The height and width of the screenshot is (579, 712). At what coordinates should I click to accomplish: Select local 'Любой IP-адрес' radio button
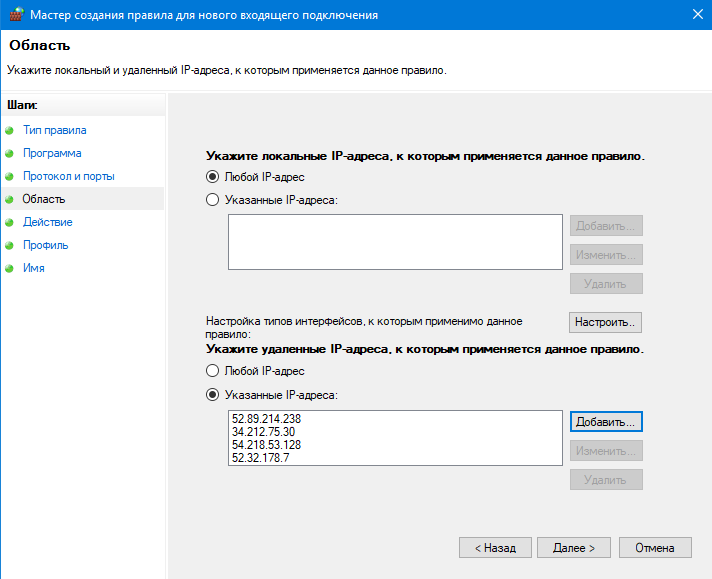(212, 177)
